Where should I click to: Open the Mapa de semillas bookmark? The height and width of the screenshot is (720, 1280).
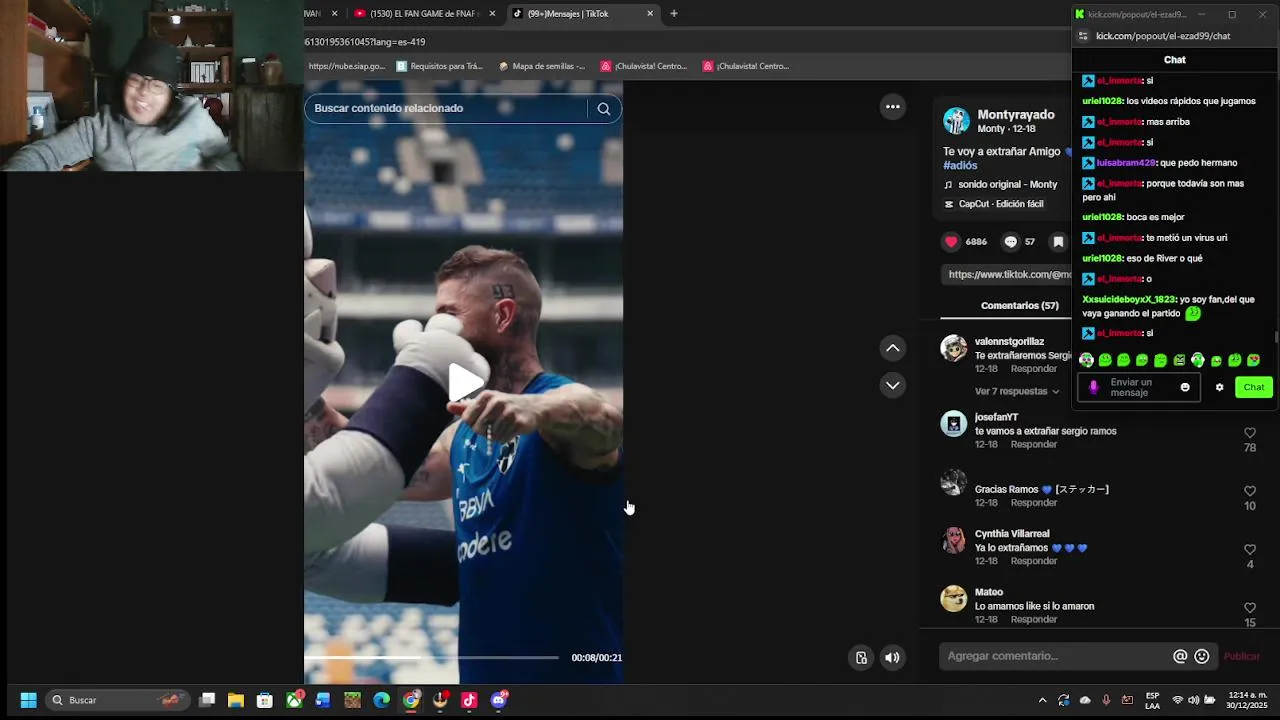click(x=542, y=66)
